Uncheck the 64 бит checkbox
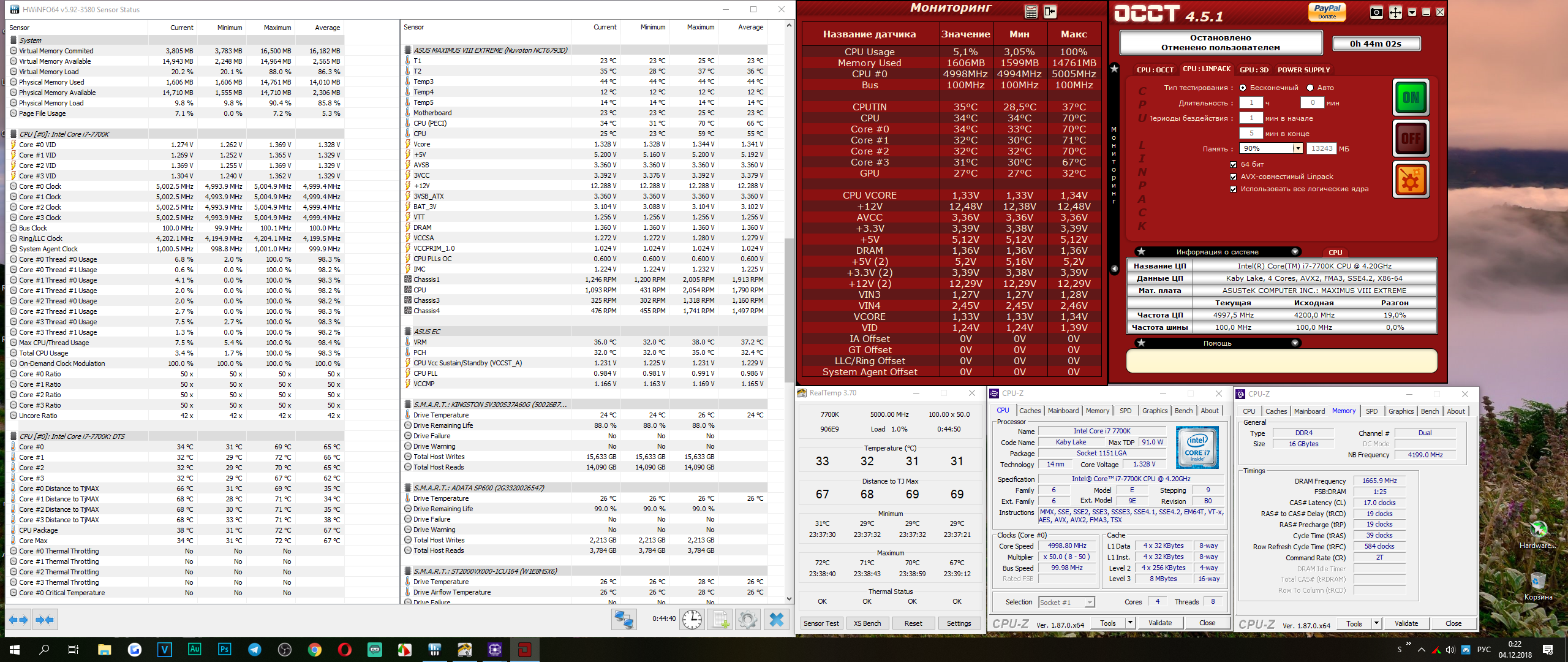This screenshot has height=662, width=1568. coord(1233,164)
